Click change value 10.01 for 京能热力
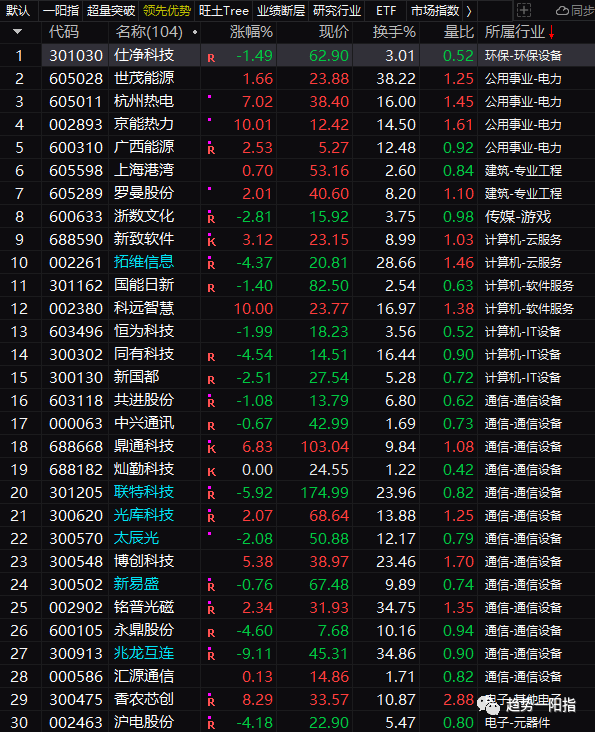595x732 pixels. [253, 125]
